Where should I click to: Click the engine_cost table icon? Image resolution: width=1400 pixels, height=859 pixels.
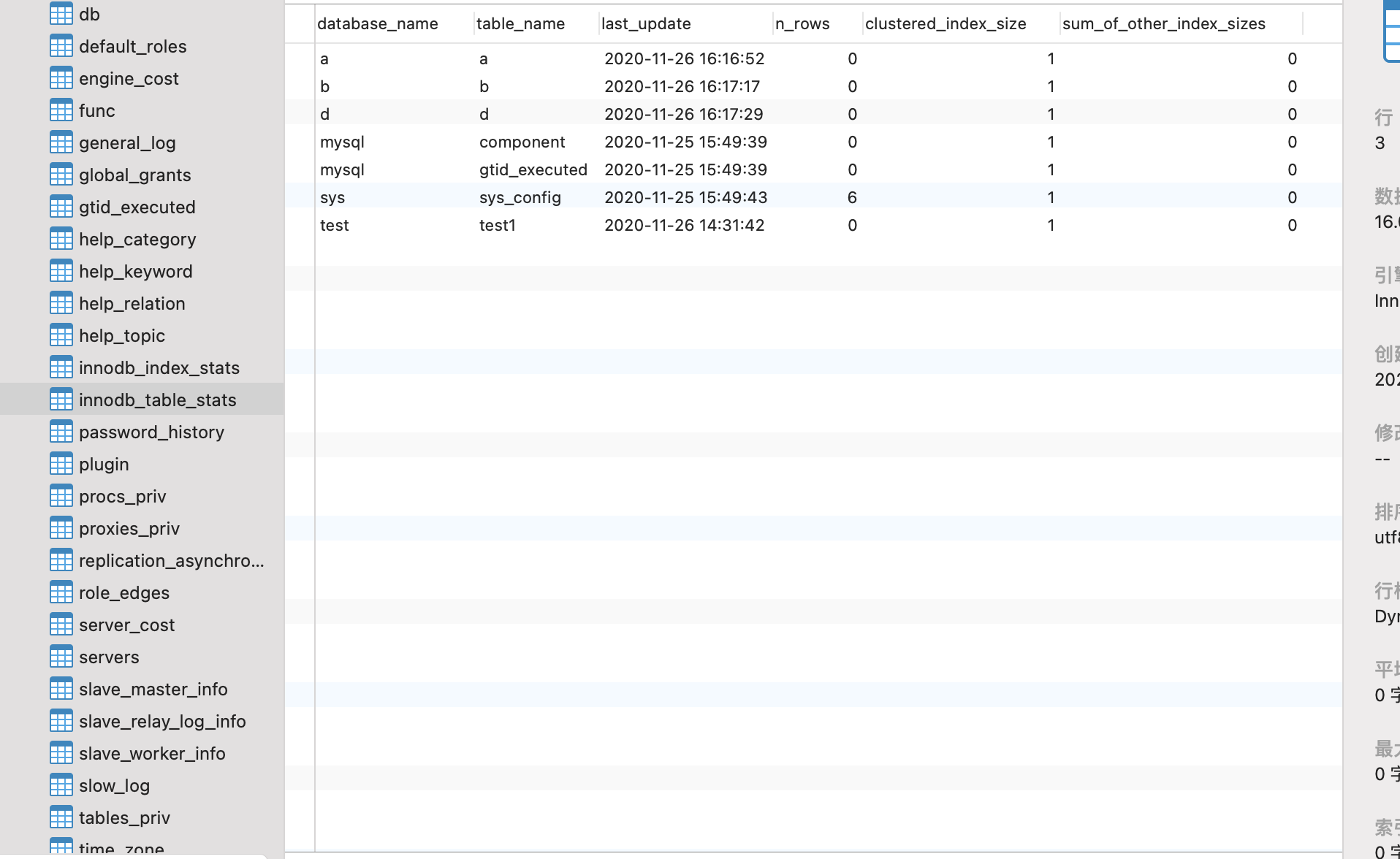coord(61,78)
